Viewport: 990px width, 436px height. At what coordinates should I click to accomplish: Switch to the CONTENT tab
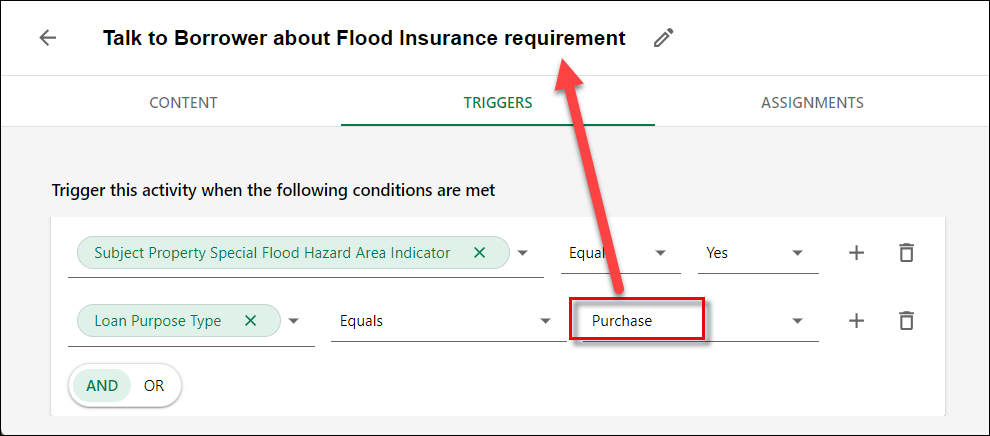(183, 102)
